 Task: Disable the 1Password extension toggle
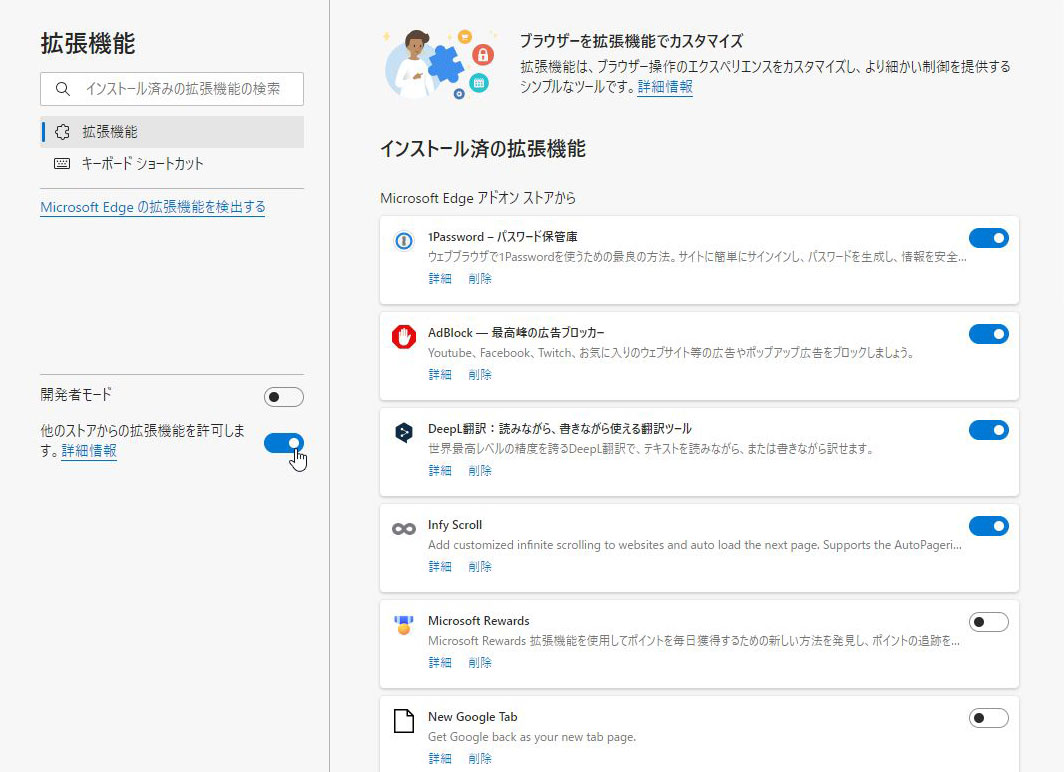[988, 238]
